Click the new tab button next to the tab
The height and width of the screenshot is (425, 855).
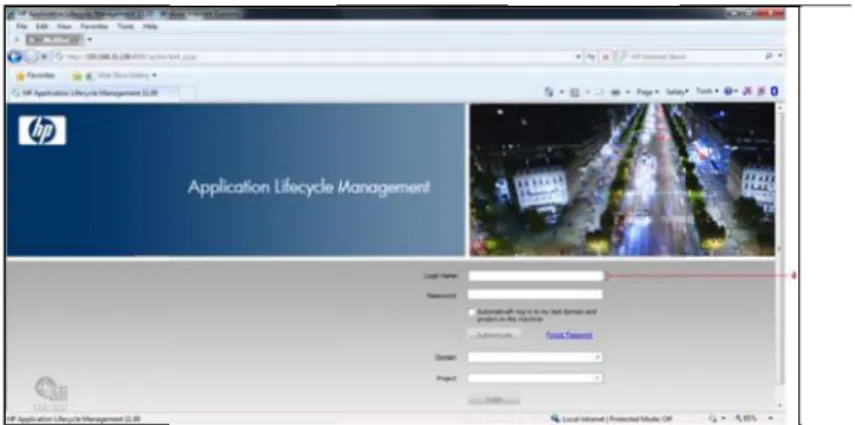coord(187,93)
